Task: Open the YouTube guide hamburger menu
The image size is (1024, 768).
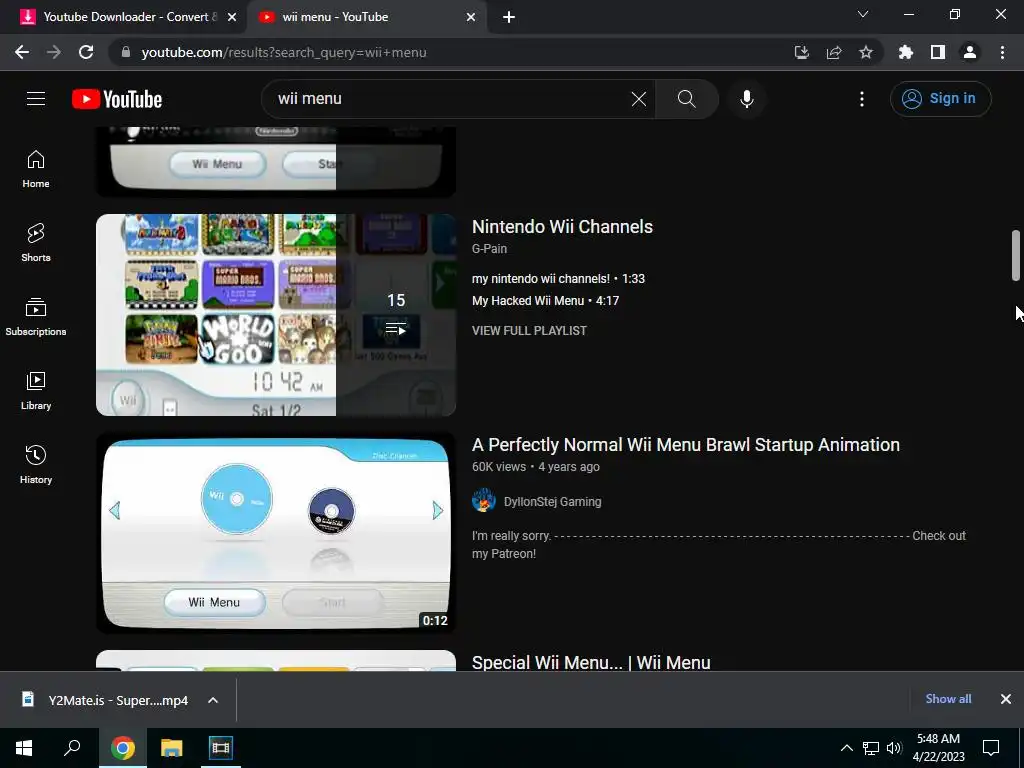Action: coord(36,99)
